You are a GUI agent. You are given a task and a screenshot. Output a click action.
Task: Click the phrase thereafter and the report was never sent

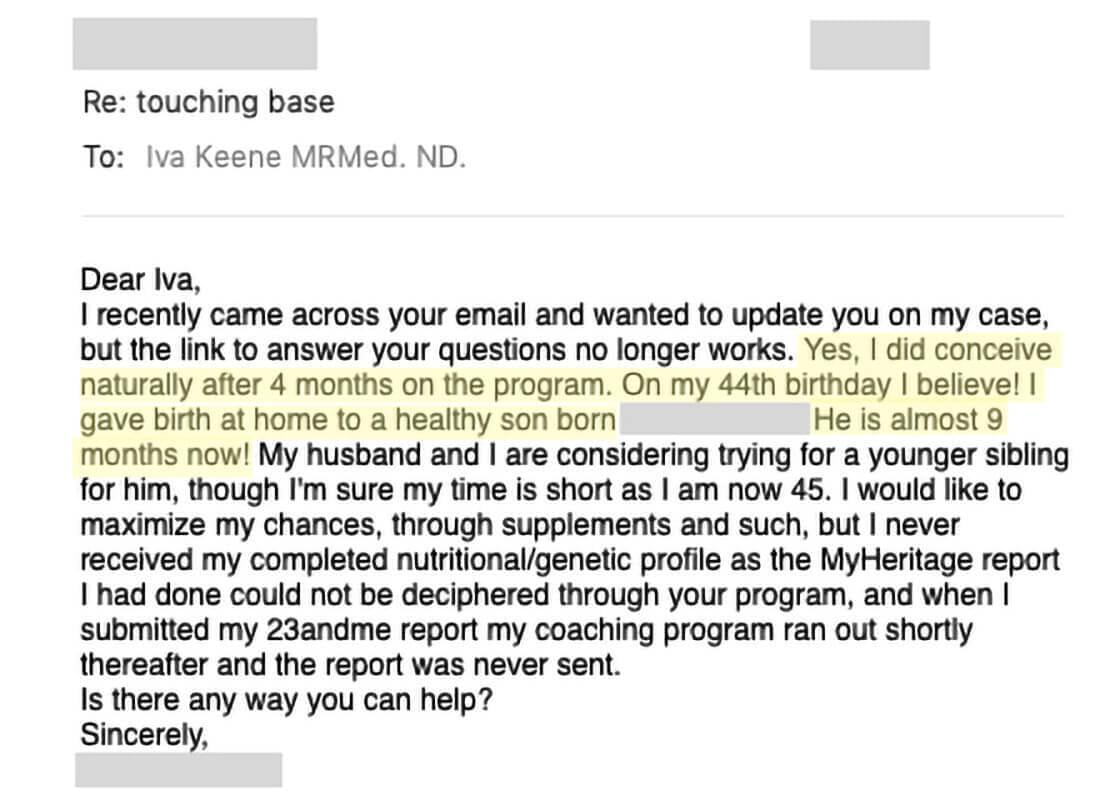tap(351, 665)
